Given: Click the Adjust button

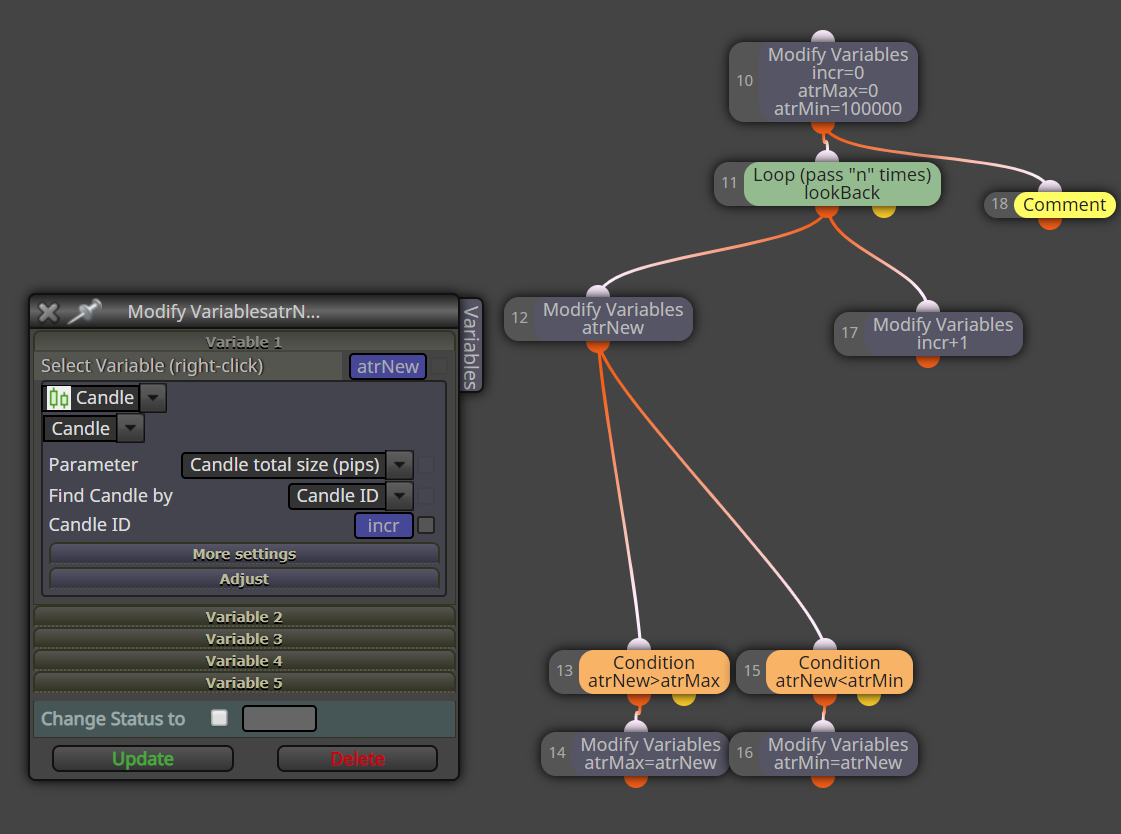Looking at the screenshot, I should [244, 579].
